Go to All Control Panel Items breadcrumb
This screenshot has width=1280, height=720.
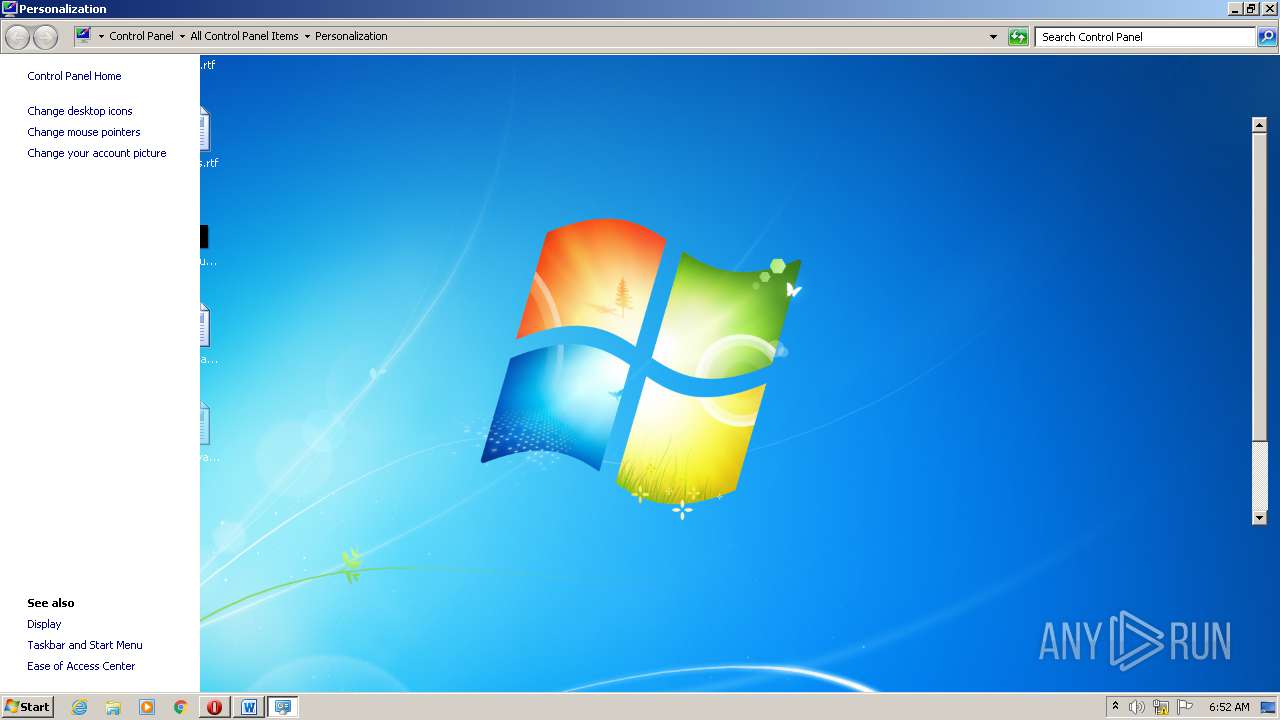pyautogui.click(x=244, y=36)
